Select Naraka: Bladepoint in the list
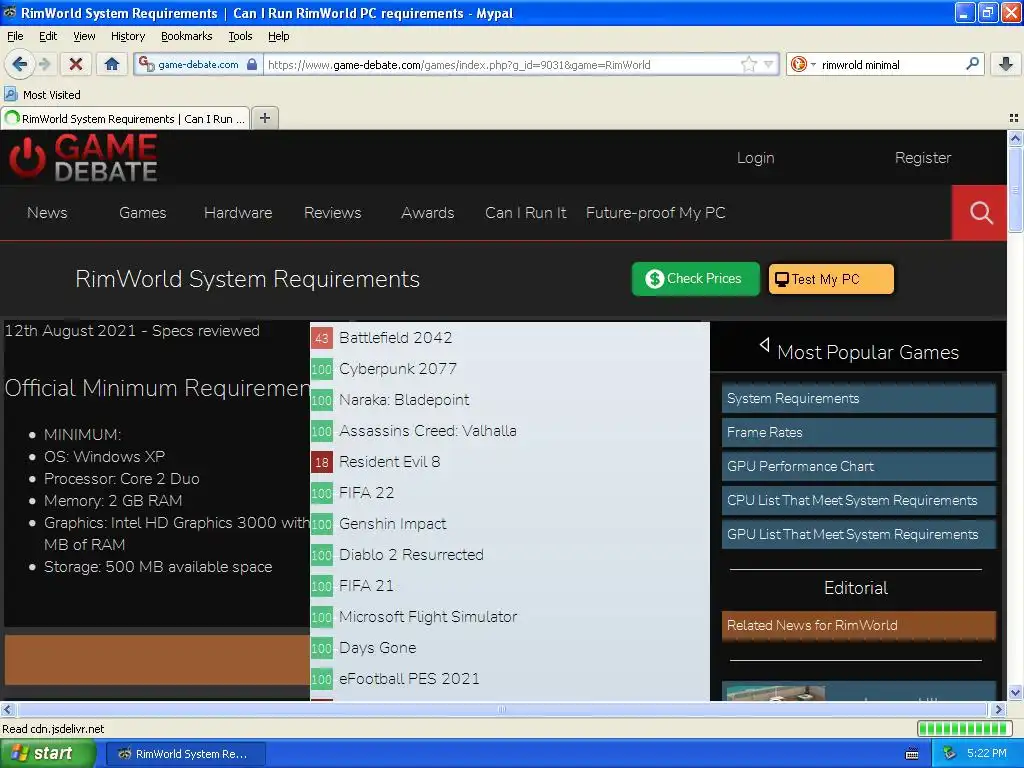 [404, 400]
